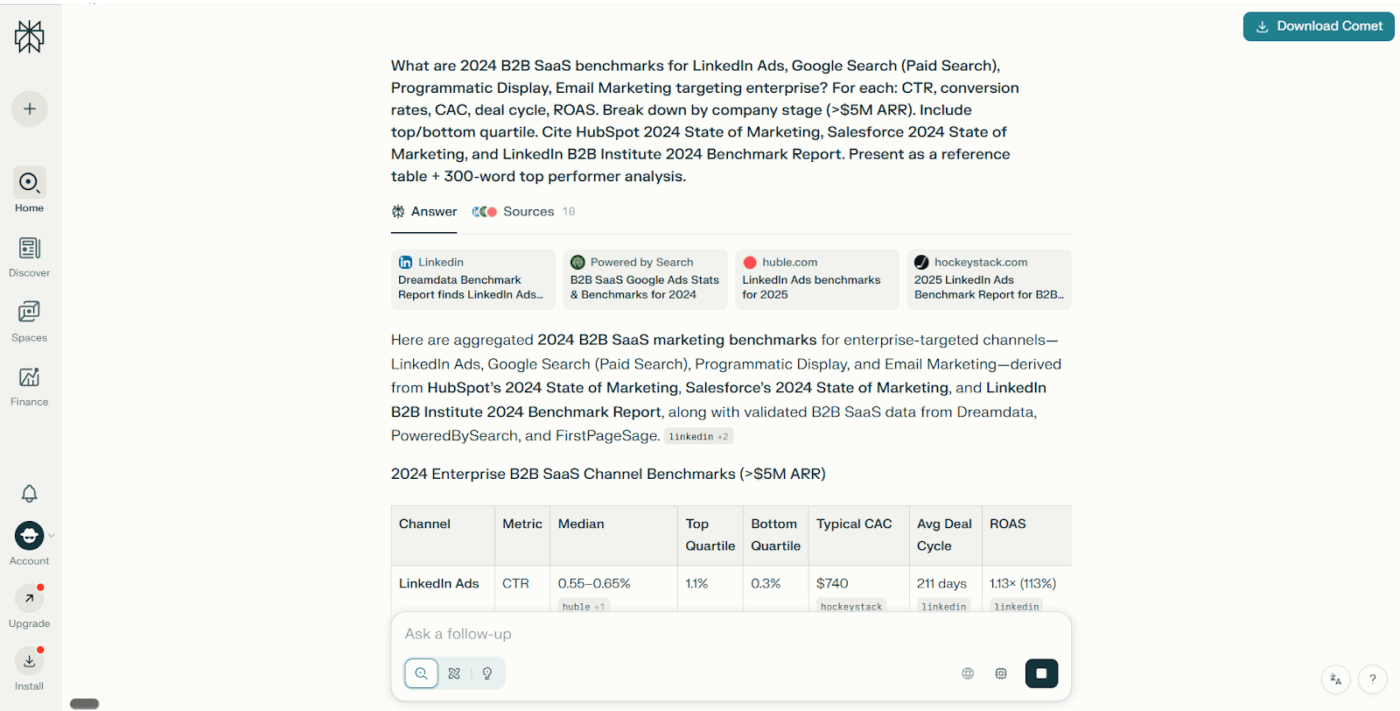
Task: Start a new thread with the plus icon
Action: point(29,108)
